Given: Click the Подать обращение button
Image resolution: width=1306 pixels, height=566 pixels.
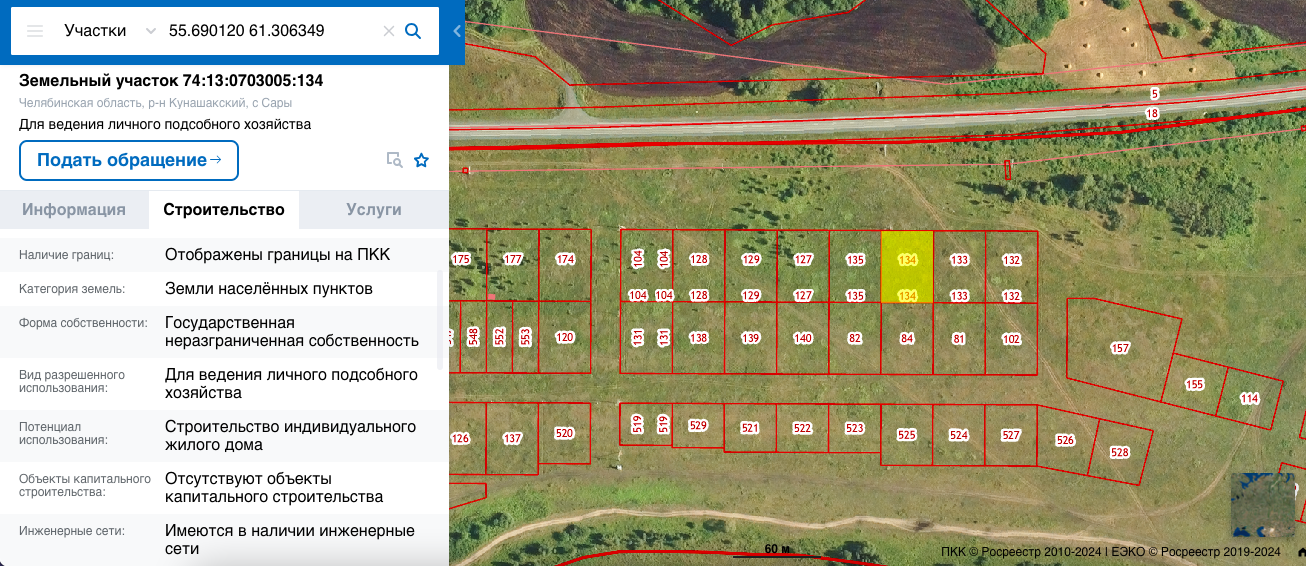Looking at the screenshot, I should pyautogui.click(x=129, y=160).
